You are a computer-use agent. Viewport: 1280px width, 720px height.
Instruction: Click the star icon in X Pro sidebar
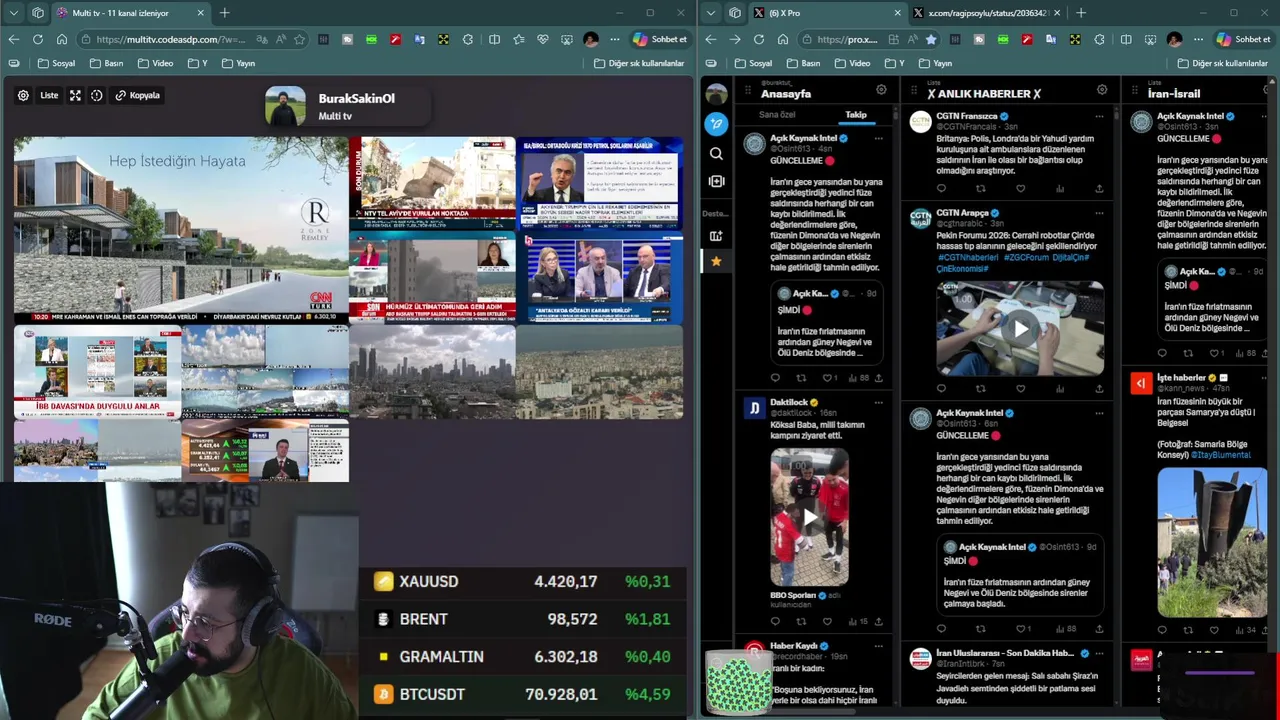[x=716, y=261]
